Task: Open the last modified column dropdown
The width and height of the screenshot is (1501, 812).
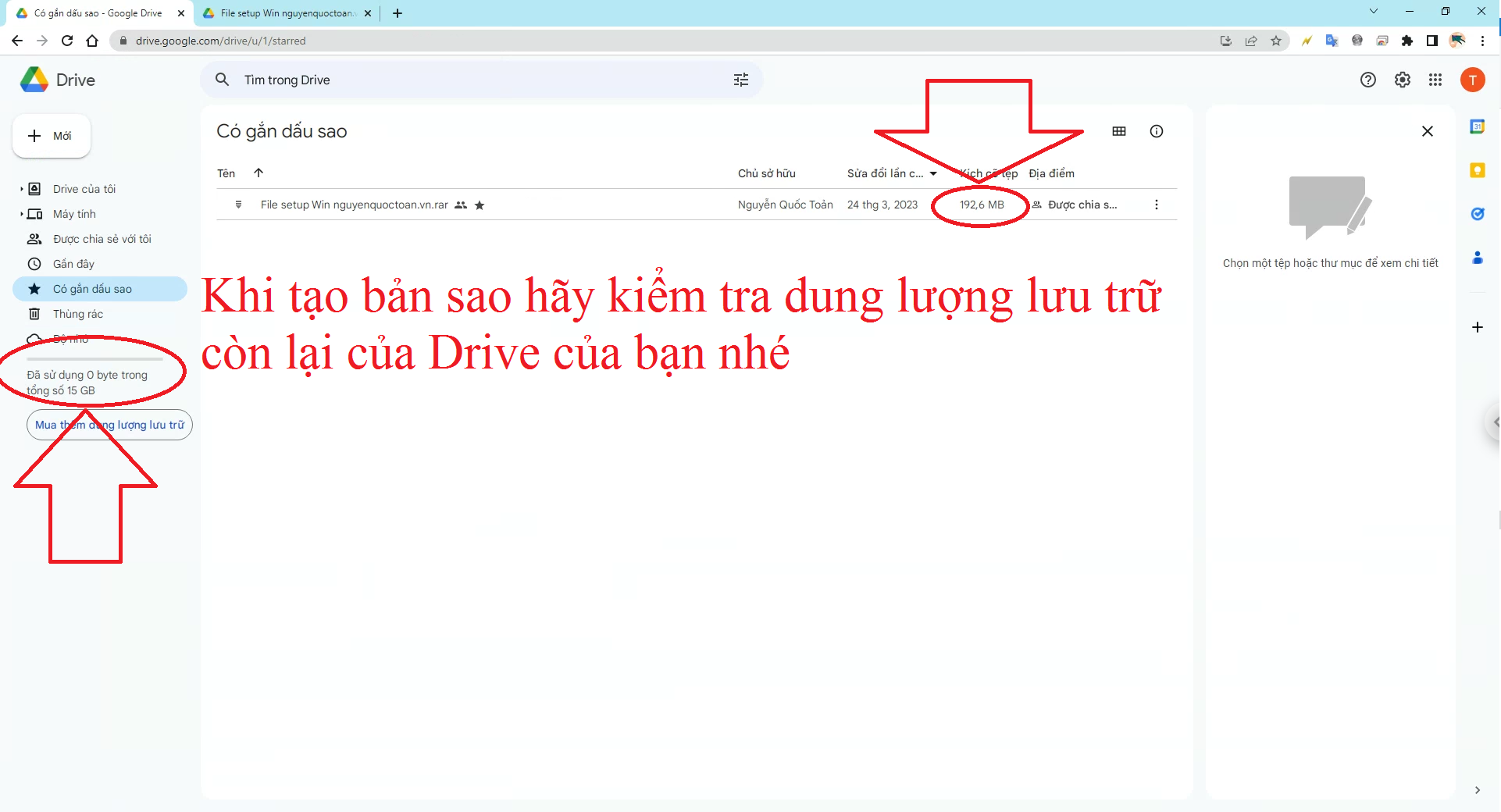Action: coord(933,173)
